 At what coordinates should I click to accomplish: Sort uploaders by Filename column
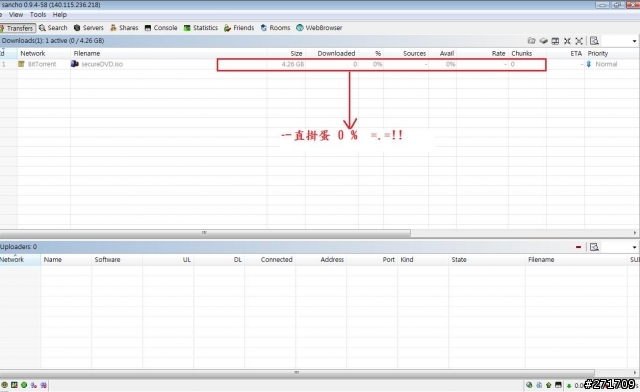(576, 260)
